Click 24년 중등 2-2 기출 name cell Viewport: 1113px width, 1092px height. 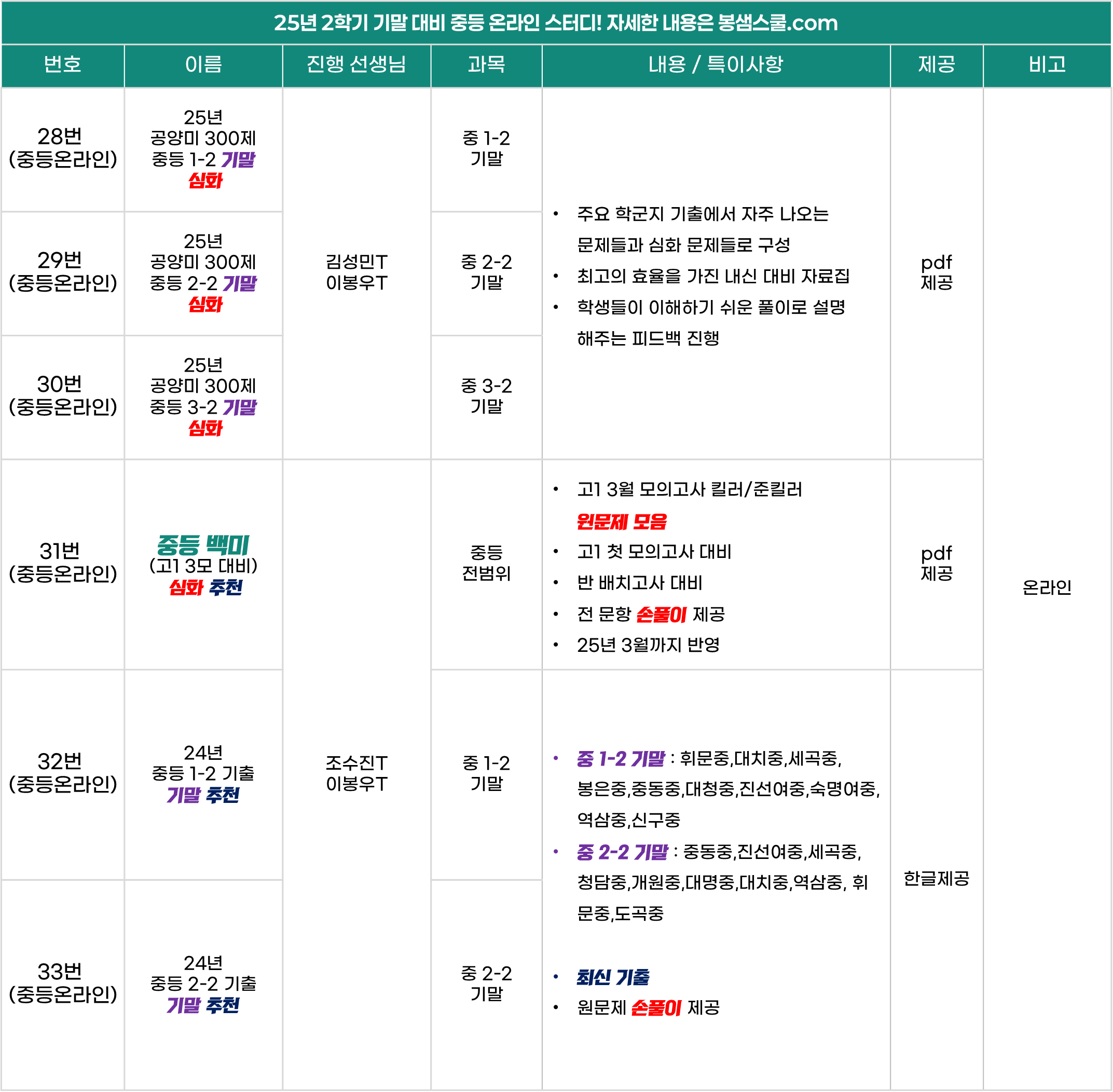203,985
